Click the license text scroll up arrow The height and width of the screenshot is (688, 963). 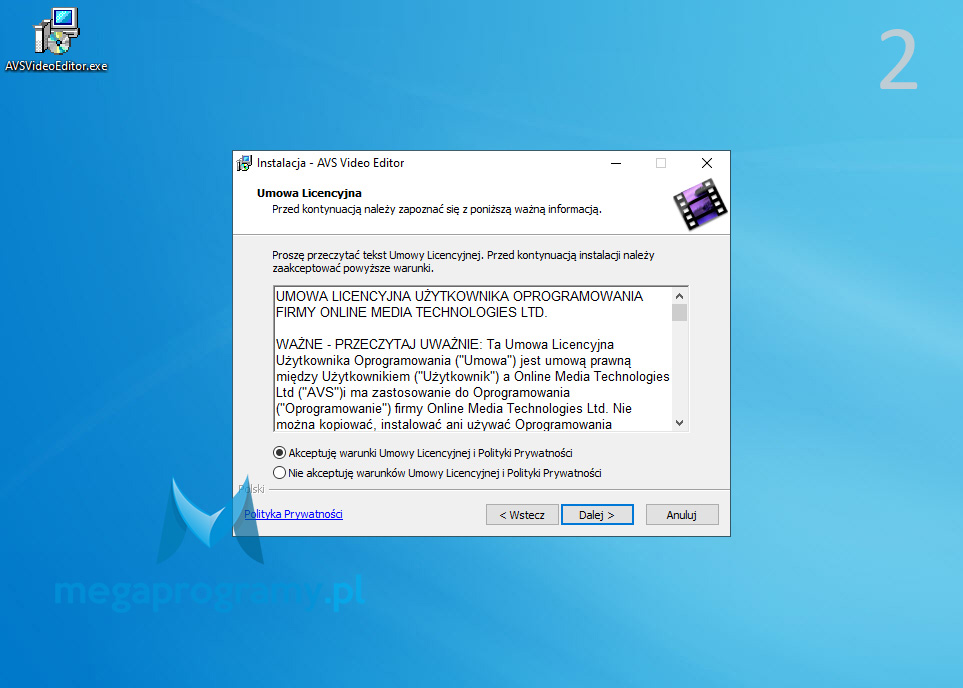tap(679, 296)
